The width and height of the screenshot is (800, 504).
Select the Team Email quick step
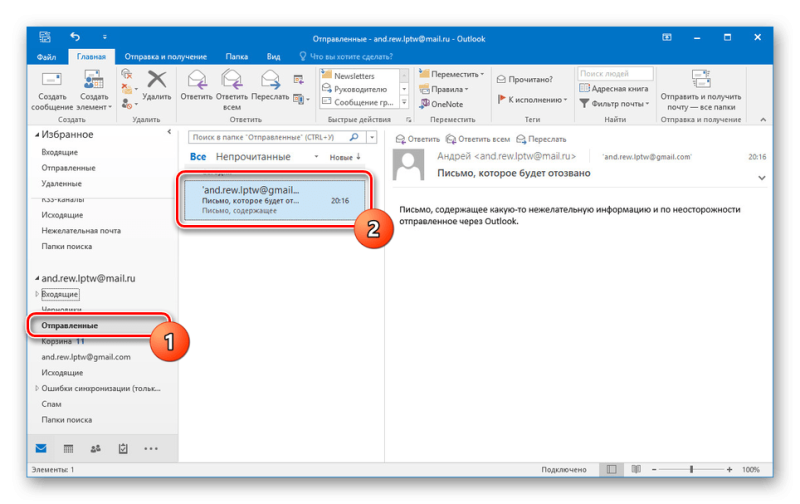pyautogui.click(x=358, y=102)
